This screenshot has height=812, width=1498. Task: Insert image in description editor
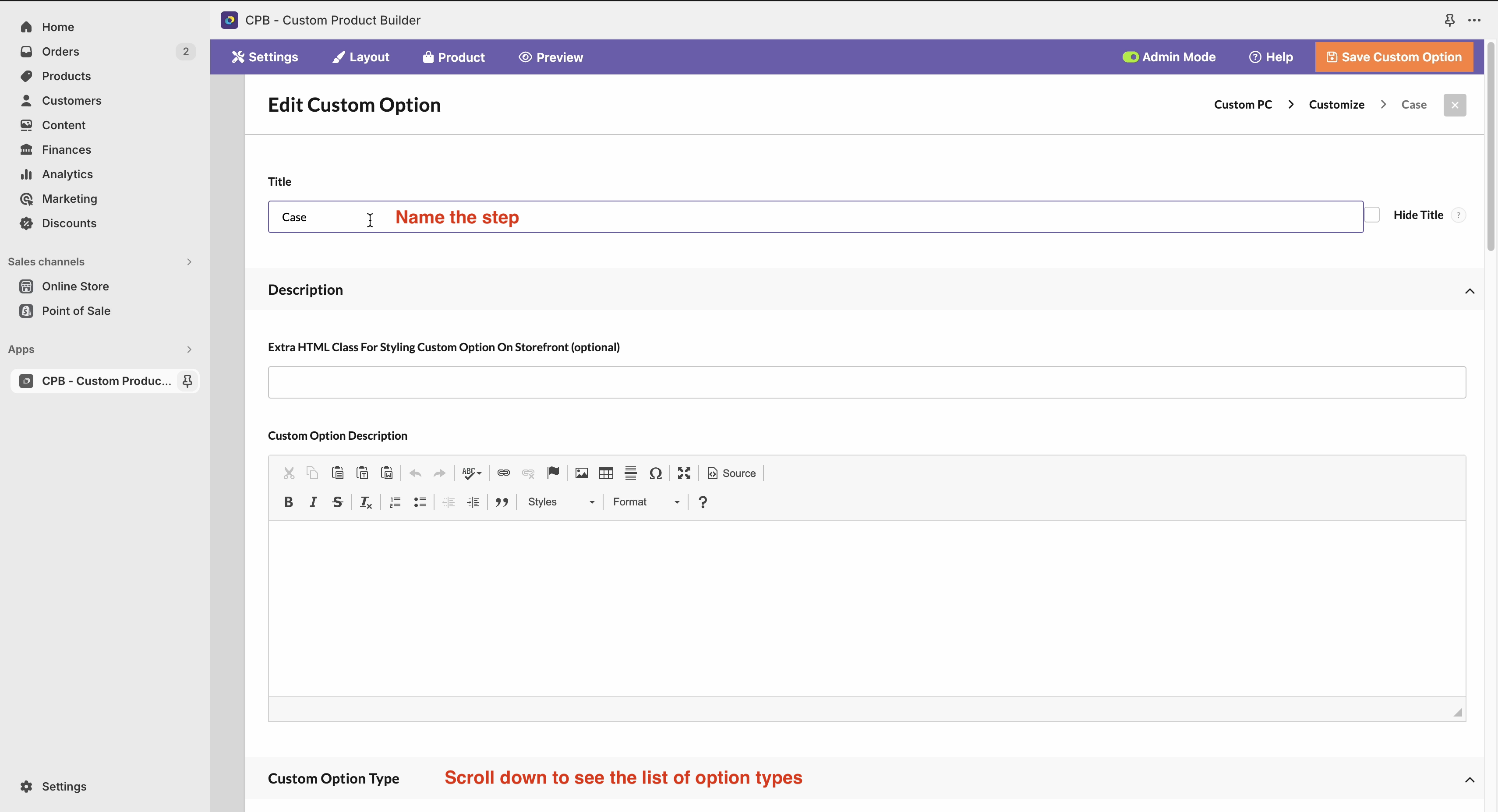(581, 473)
